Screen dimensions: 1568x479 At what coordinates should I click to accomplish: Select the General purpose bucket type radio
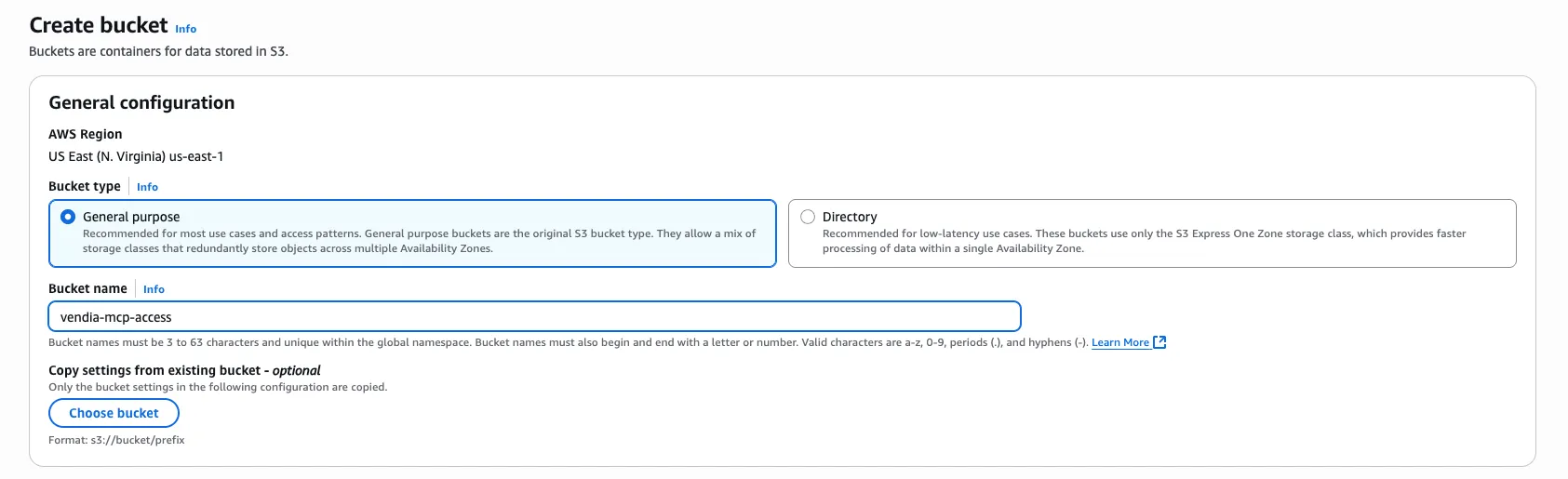[68, 217]
